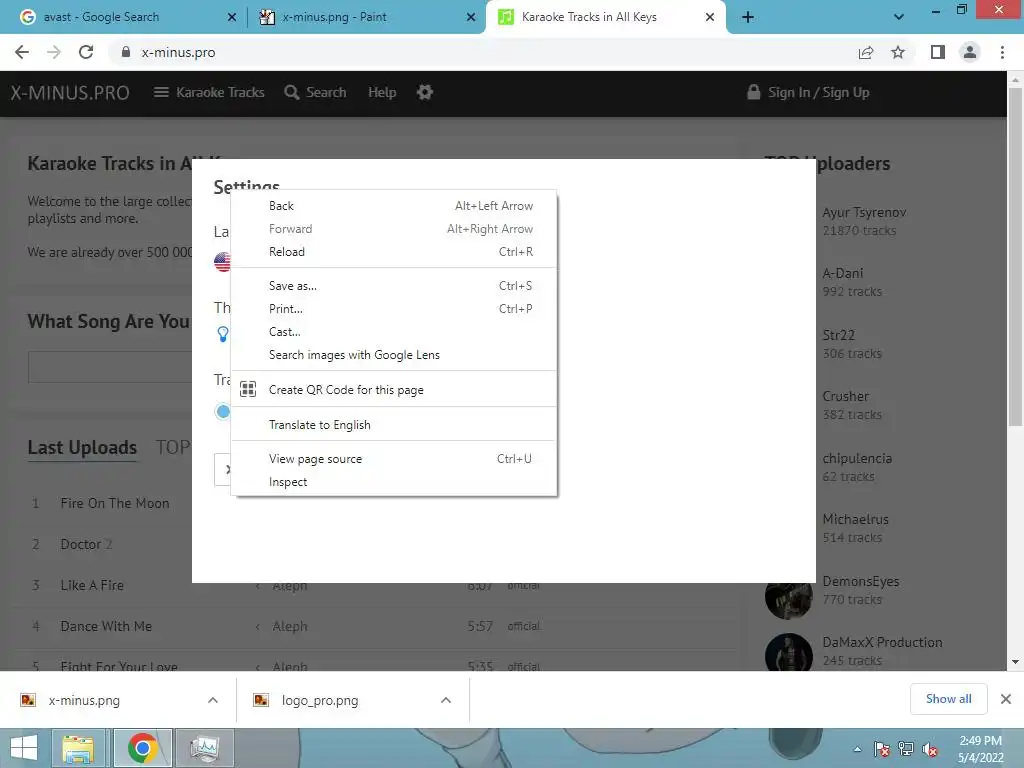Click the browser back arrow
1024x768 pixels.
[x=22, y=52]
